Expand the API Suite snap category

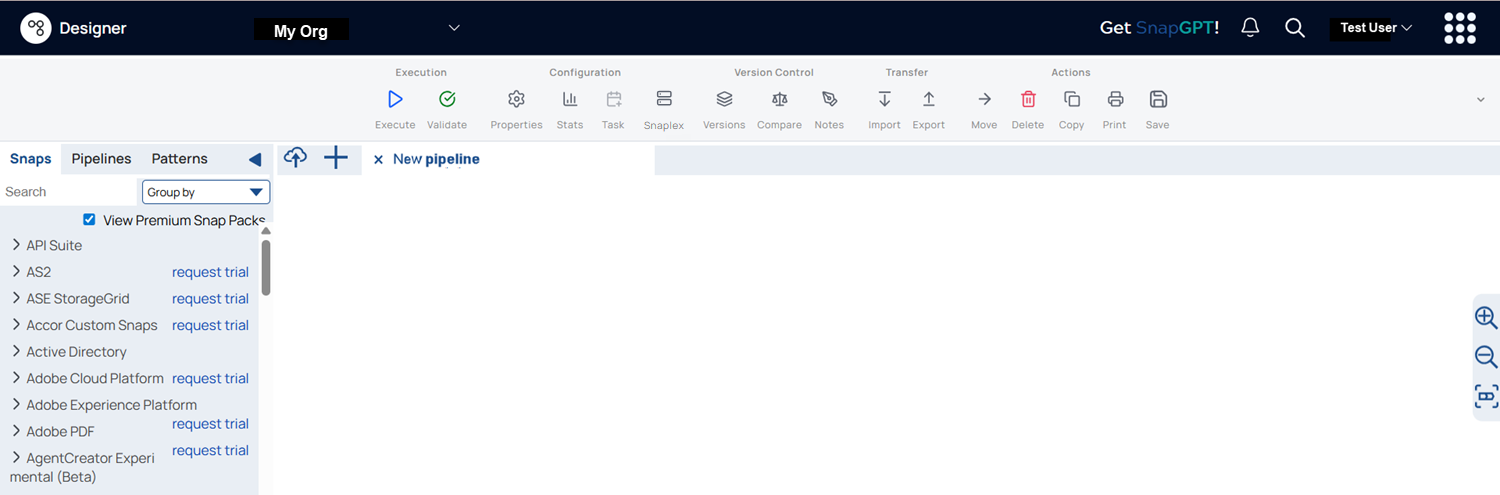[16, 245]
